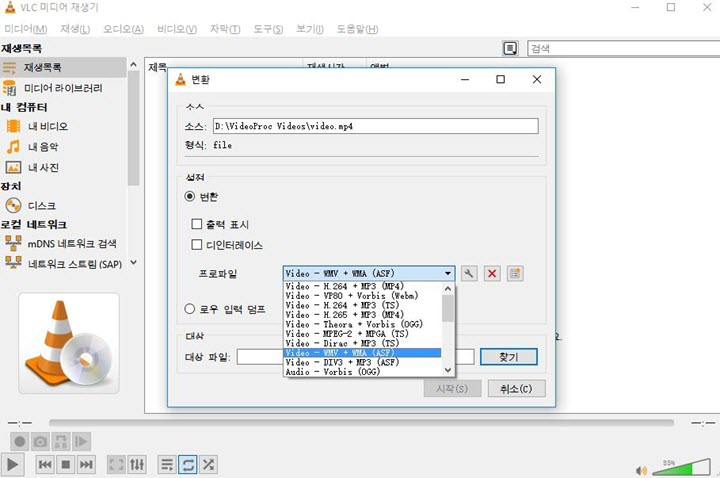This screenshot has width=720, height=478.
Task: Choose Video - VP80 + Vorbis (Webm) profile
Action: [x=362, y=296]
